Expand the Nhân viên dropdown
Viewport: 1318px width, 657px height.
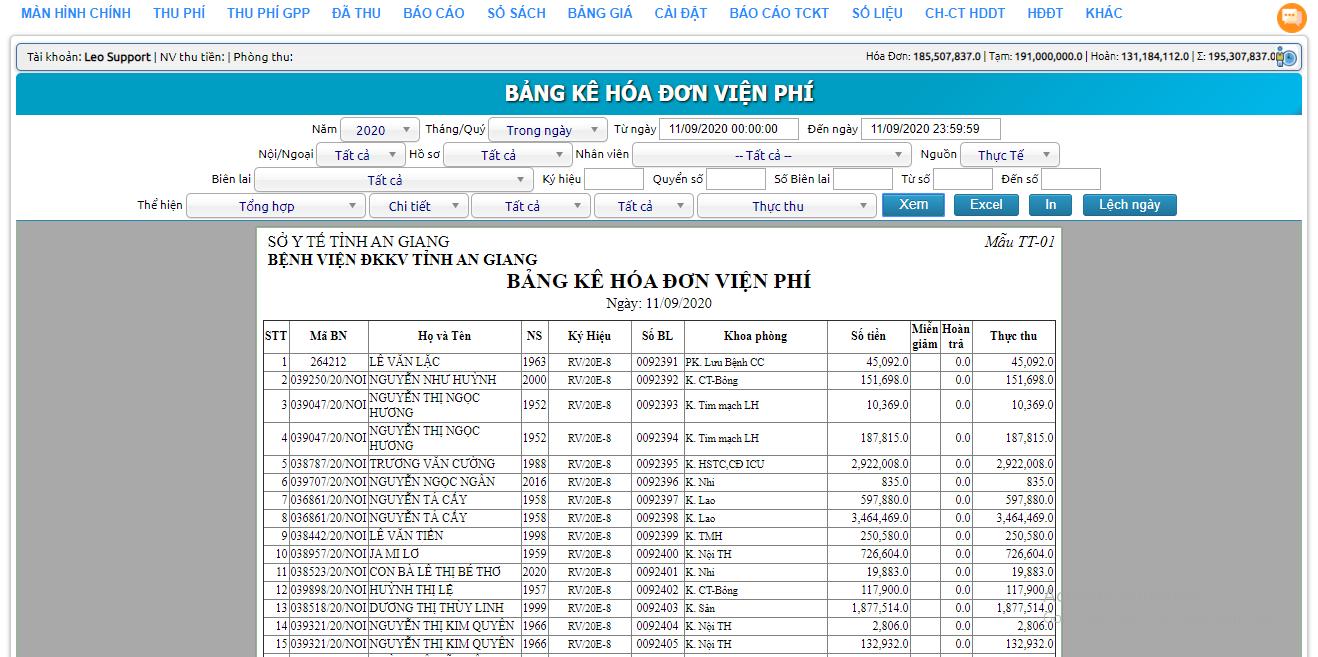[x=771, y=155]
